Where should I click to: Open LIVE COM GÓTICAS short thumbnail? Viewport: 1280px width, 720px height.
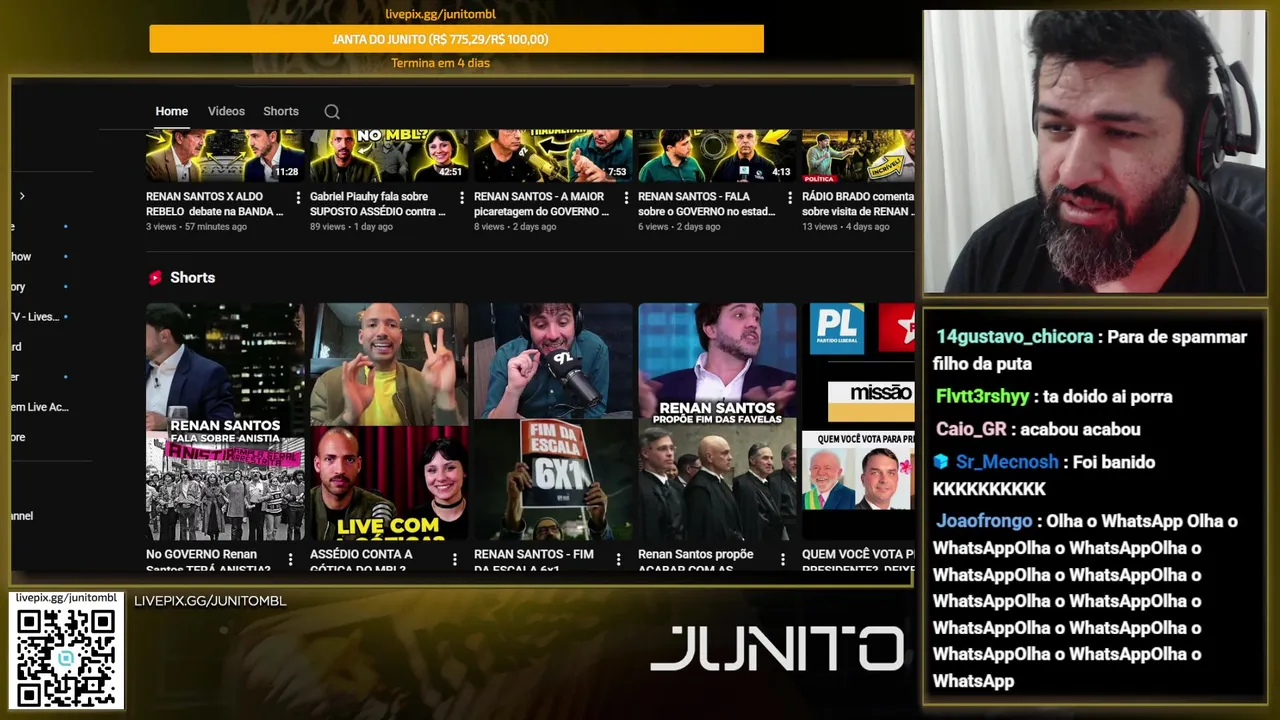[389, 422]
